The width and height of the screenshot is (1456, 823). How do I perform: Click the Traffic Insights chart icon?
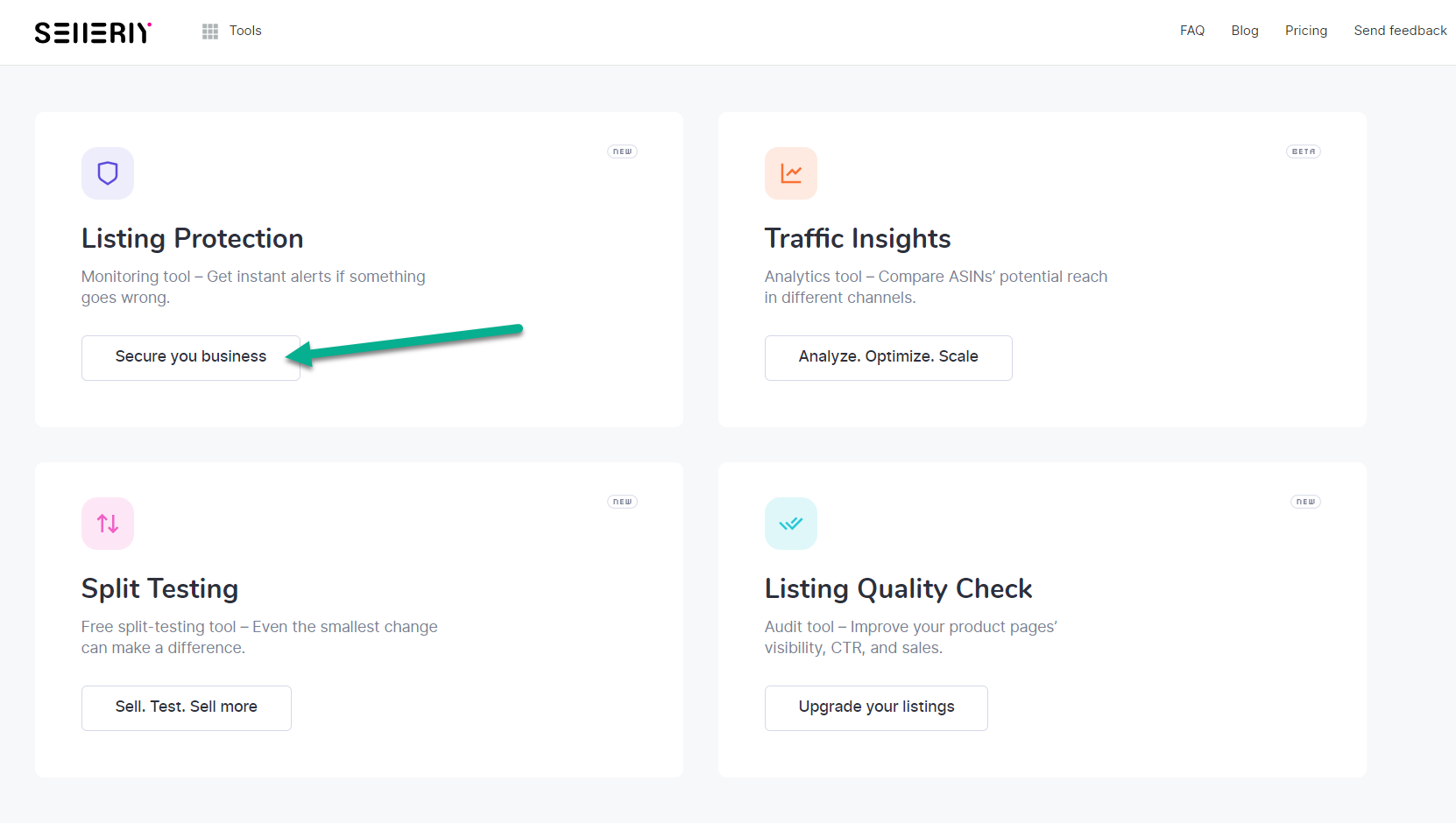click(791, 173)
